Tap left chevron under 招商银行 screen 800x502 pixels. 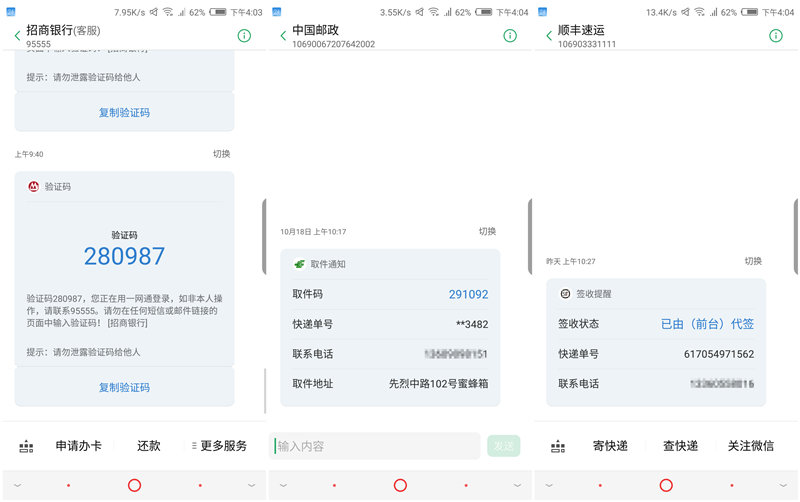pos(17,485)
